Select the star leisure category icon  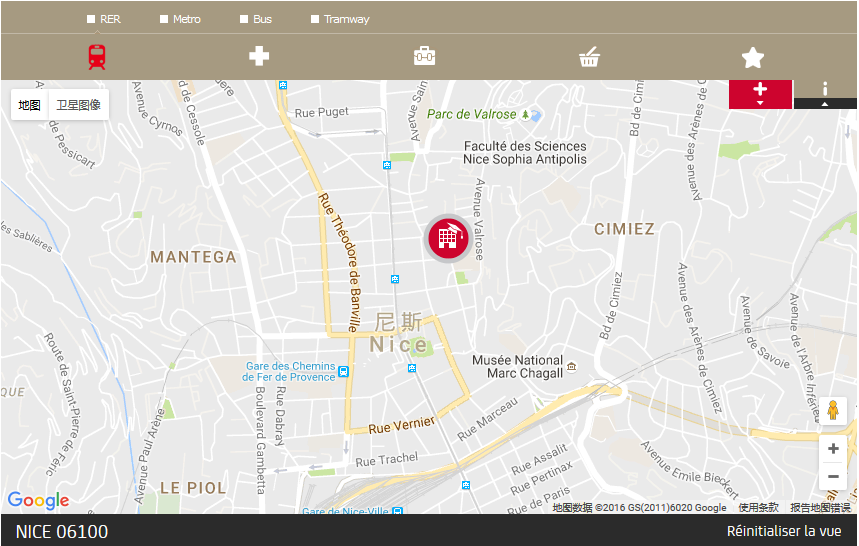pyautogui.click(x=753, y=58)
